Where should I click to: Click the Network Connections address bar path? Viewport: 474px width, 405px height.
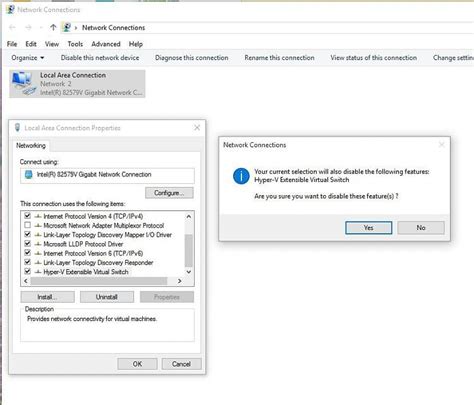point(113,28)
